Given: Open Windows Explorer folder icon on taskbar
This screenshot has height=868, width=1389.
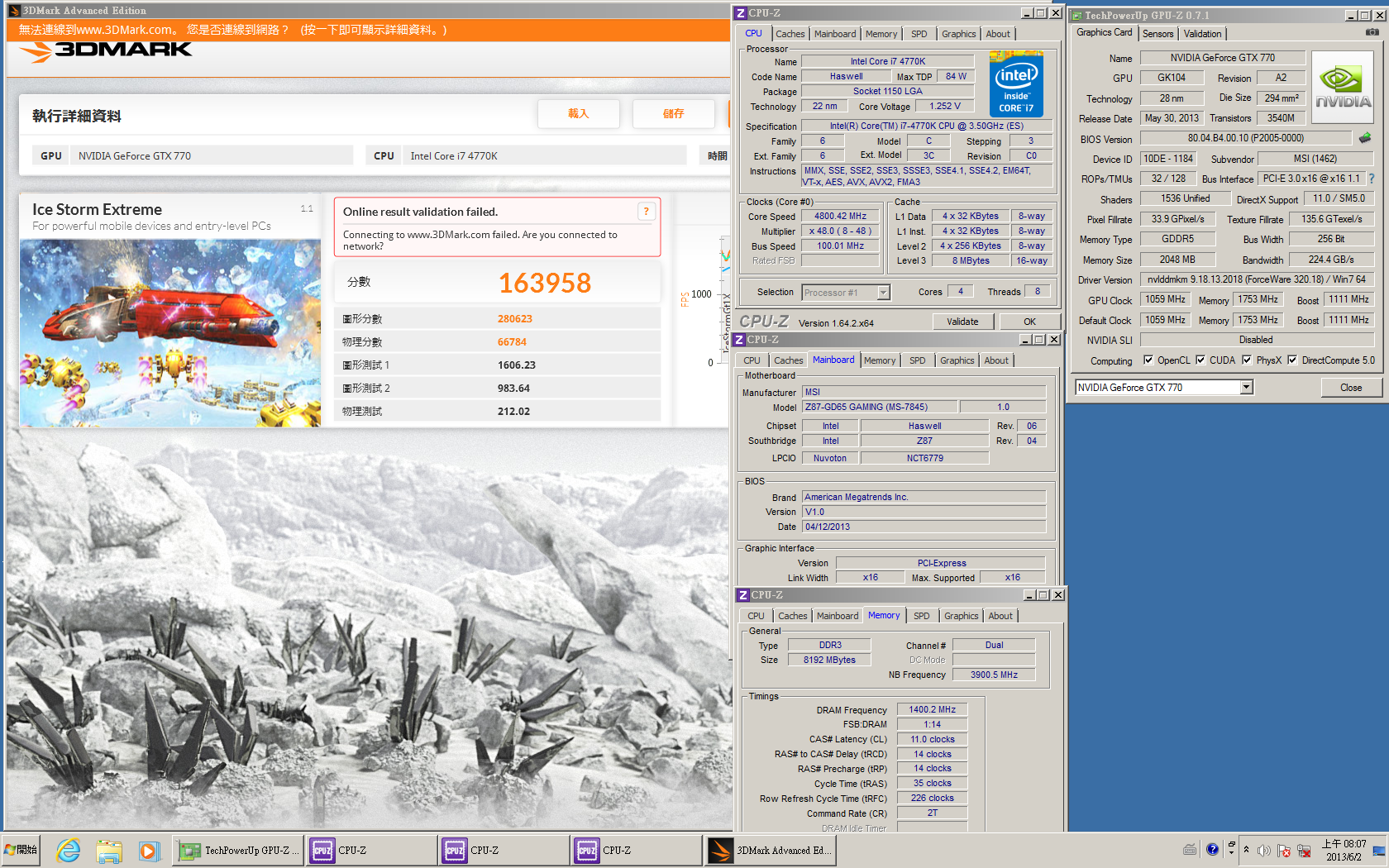Looking at the screenshot, I should point(108,850).
